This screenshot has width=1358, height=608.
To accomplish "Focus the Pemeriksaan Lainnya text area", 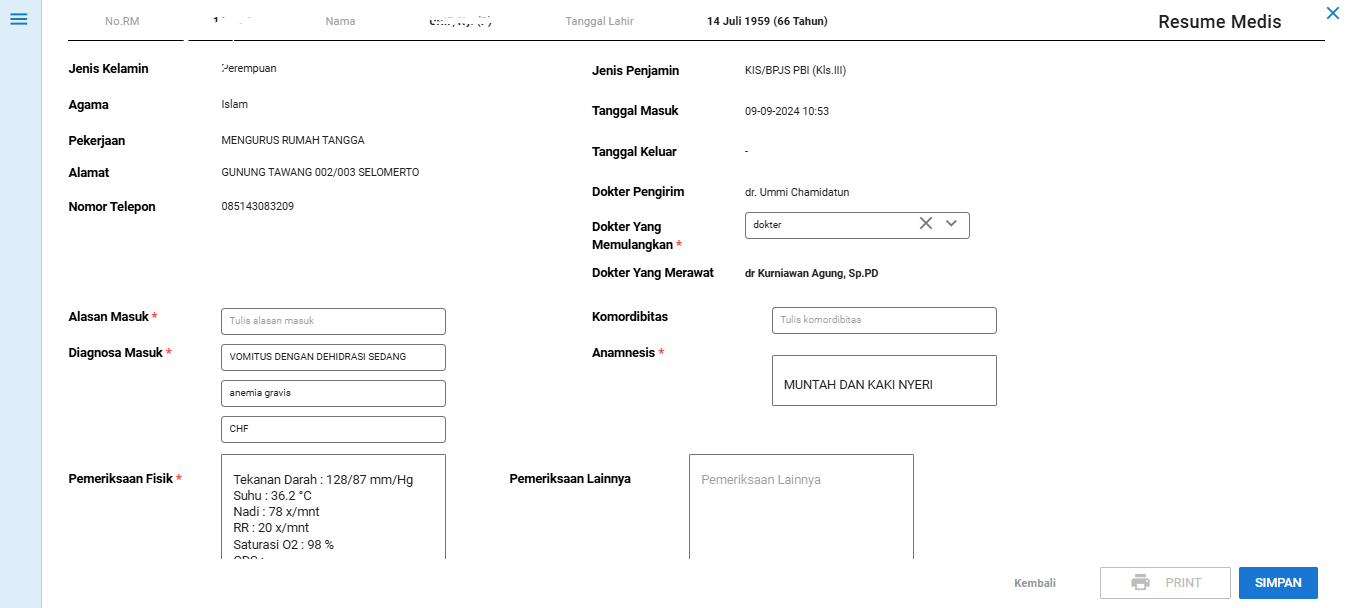I will pyautogui.click(x=800, y=510).
